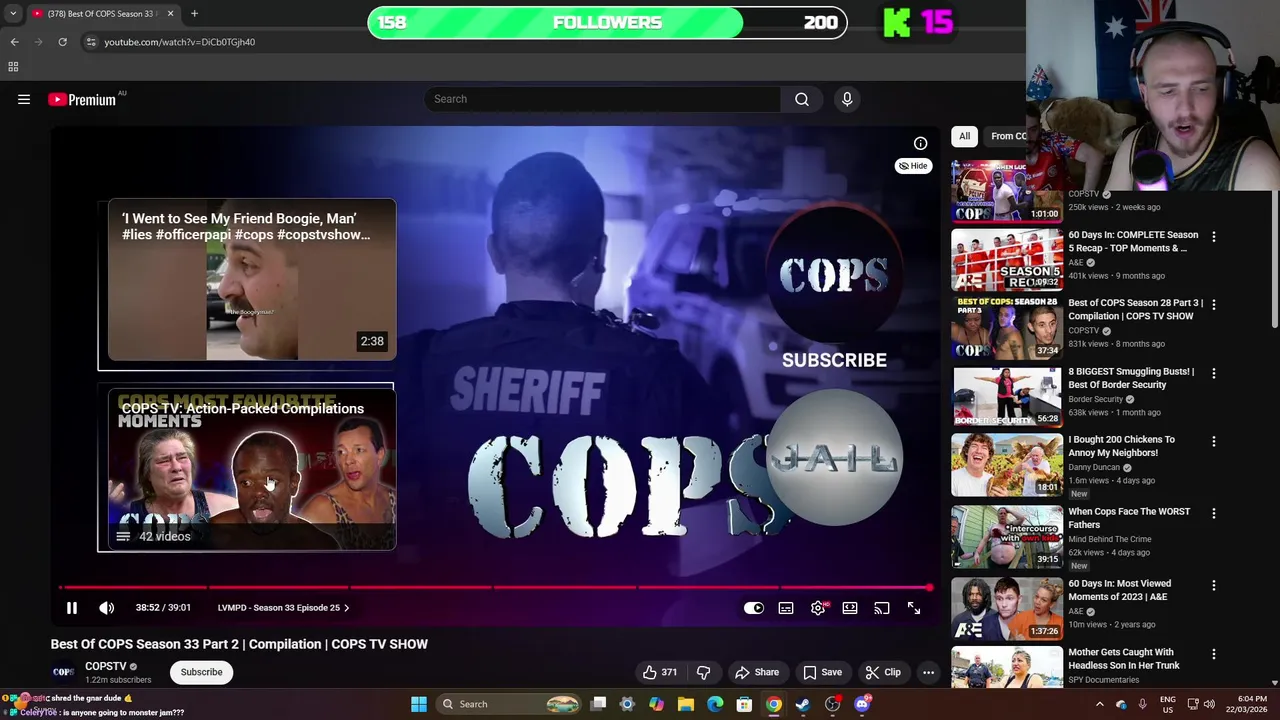This screenshot has width=1280, height=720.
Task: Open options for Best of COPS Season 28
Action: [1214, 305]
